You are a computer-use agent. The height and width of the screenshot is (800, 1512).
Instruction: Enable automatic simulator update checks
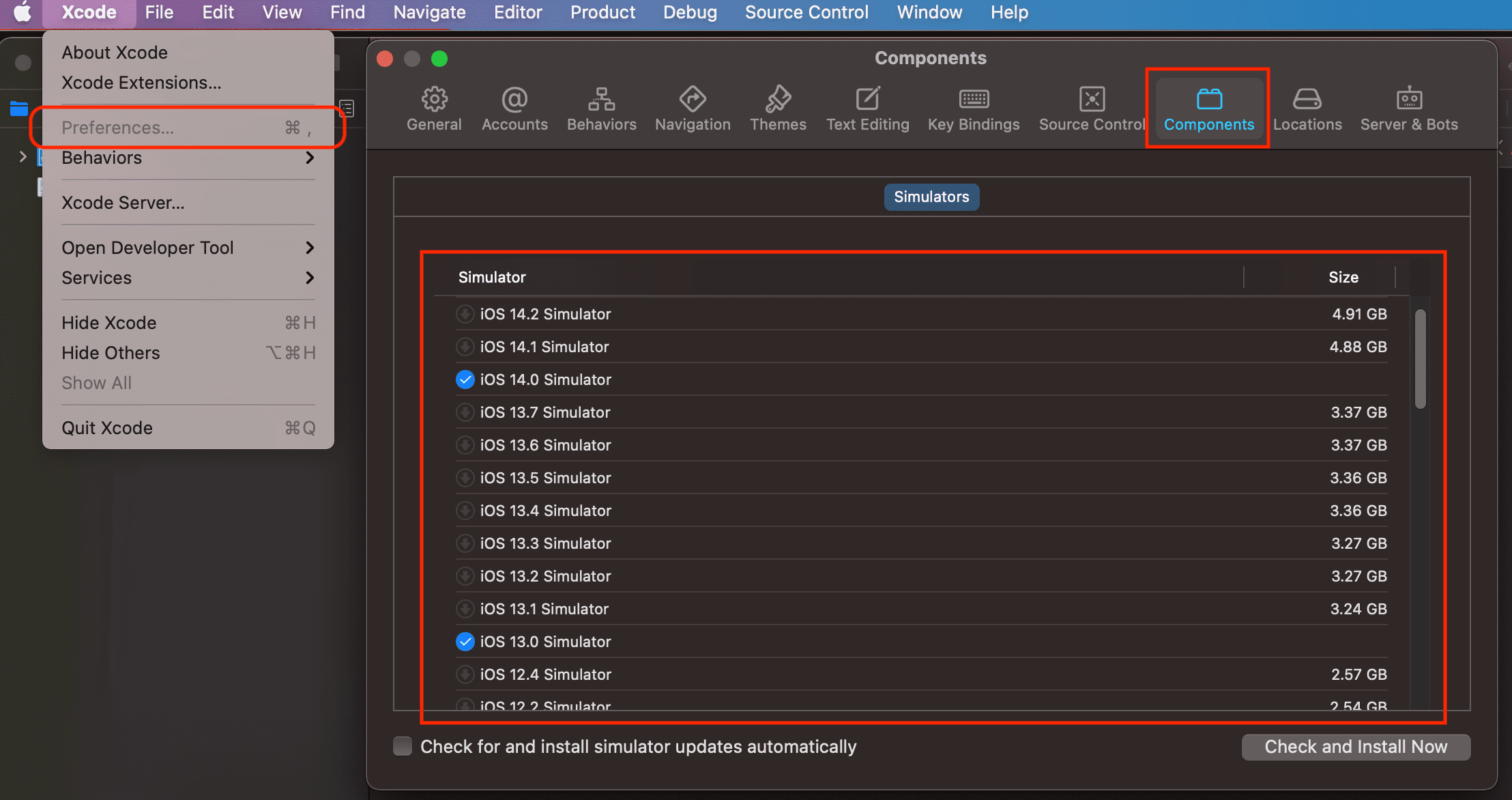point(403,746)
